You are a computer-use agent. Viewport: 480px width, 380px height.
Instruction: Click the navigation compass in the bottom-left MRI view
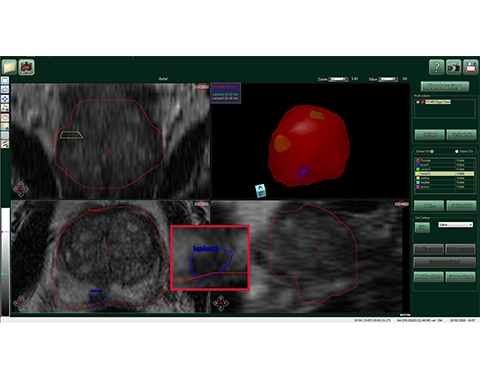21,303
